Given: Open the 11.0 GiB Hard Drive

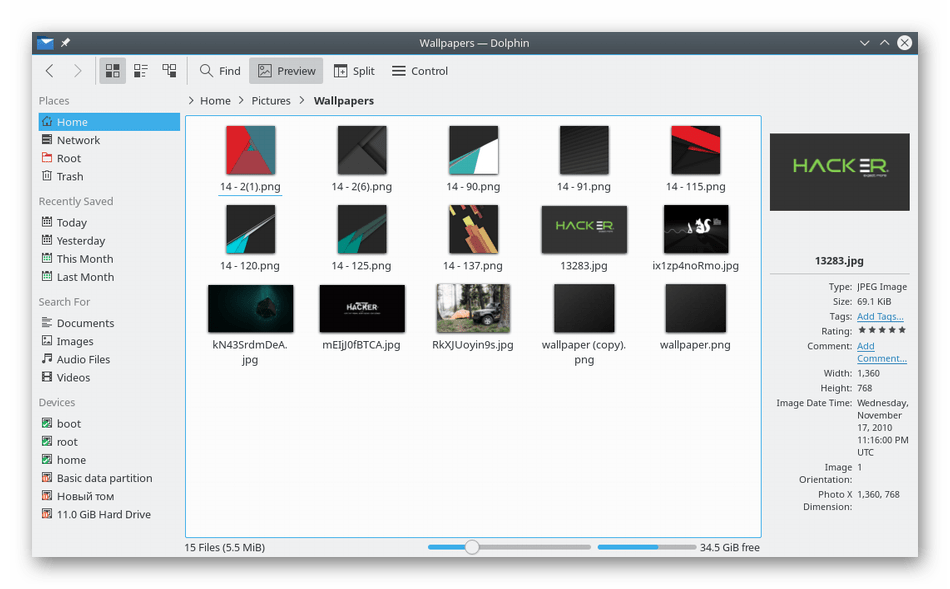Looking at the screenshot, I should click(x=109, y=514).
